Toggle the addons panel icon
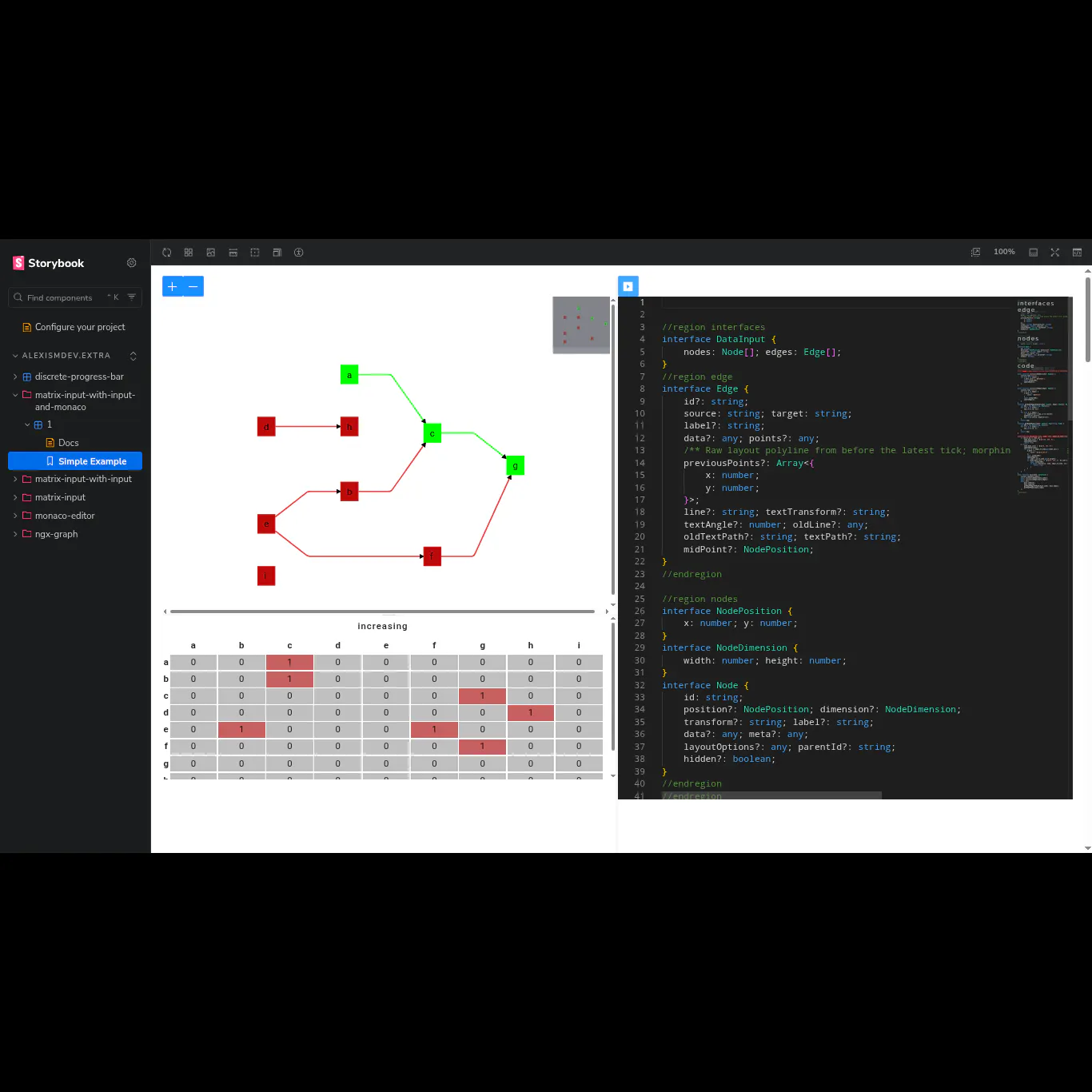This screenshot has height=1092, width=1092. (x=1033, y=253)
